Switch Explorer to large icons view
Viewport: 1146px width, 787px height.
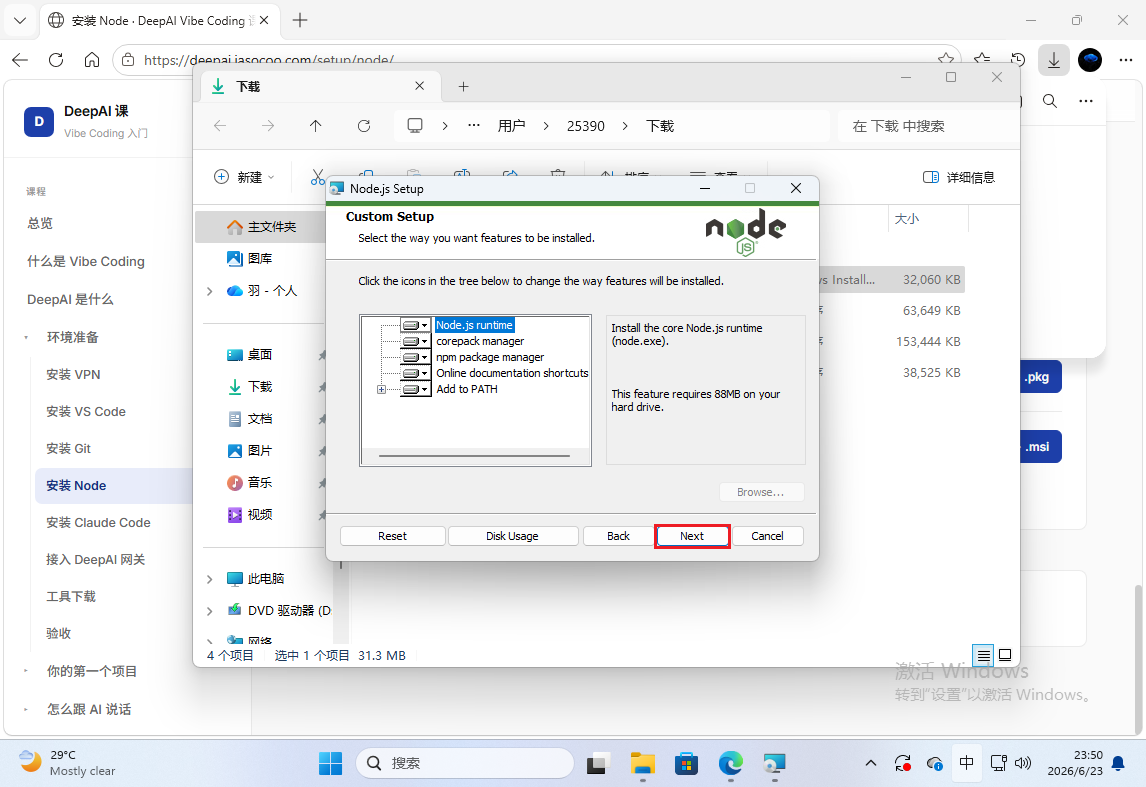pos(1005,655)
